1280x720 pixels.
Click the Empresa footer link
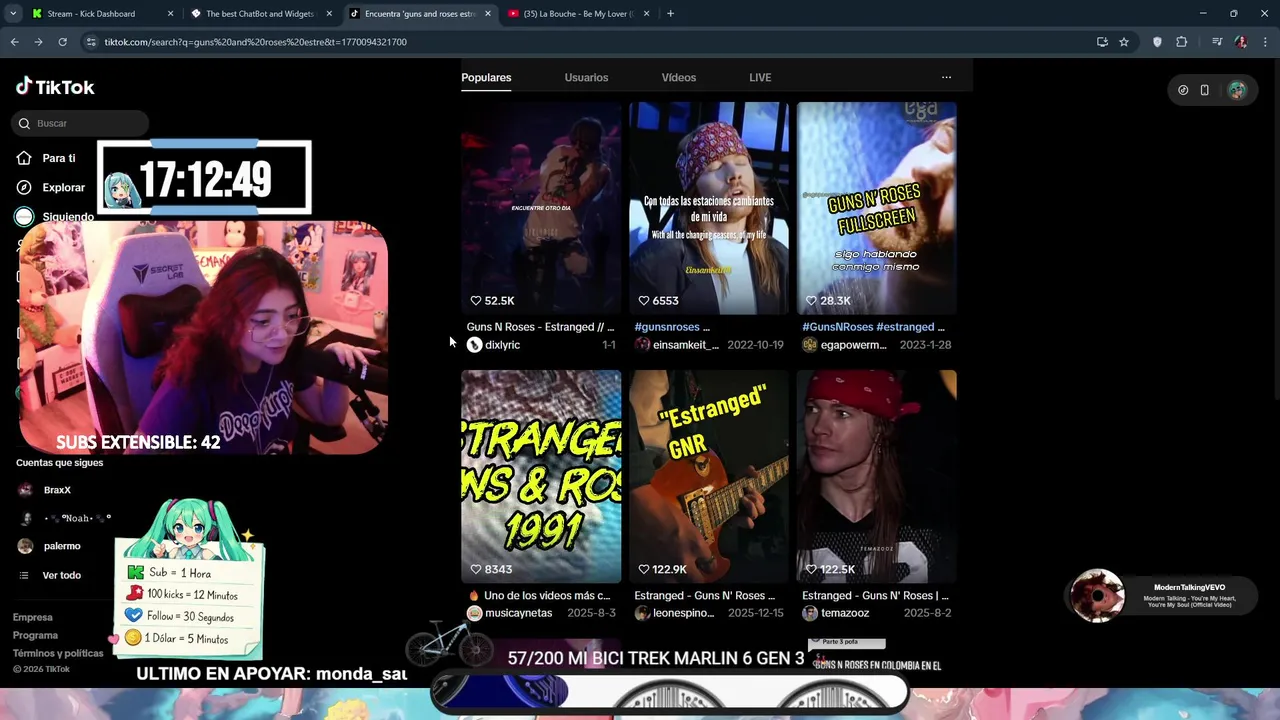click(x=32, y=617)
